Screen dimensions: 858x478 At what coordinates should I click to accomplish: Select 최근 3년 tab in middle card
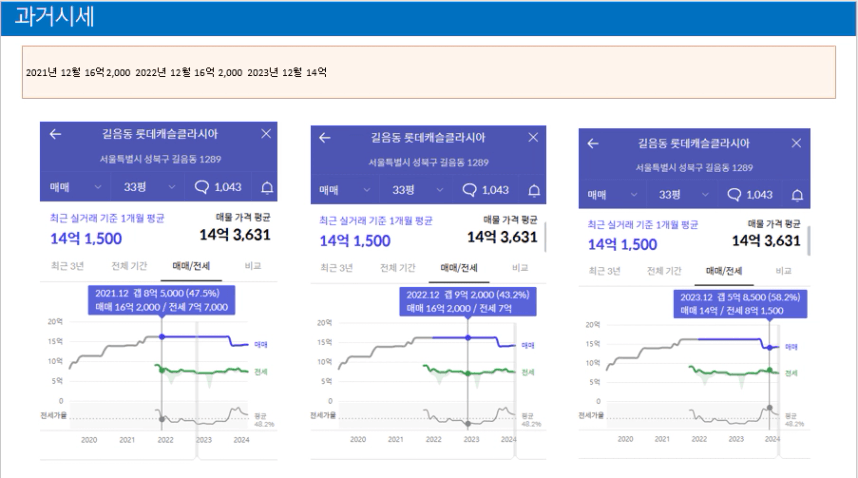[337, 268]
